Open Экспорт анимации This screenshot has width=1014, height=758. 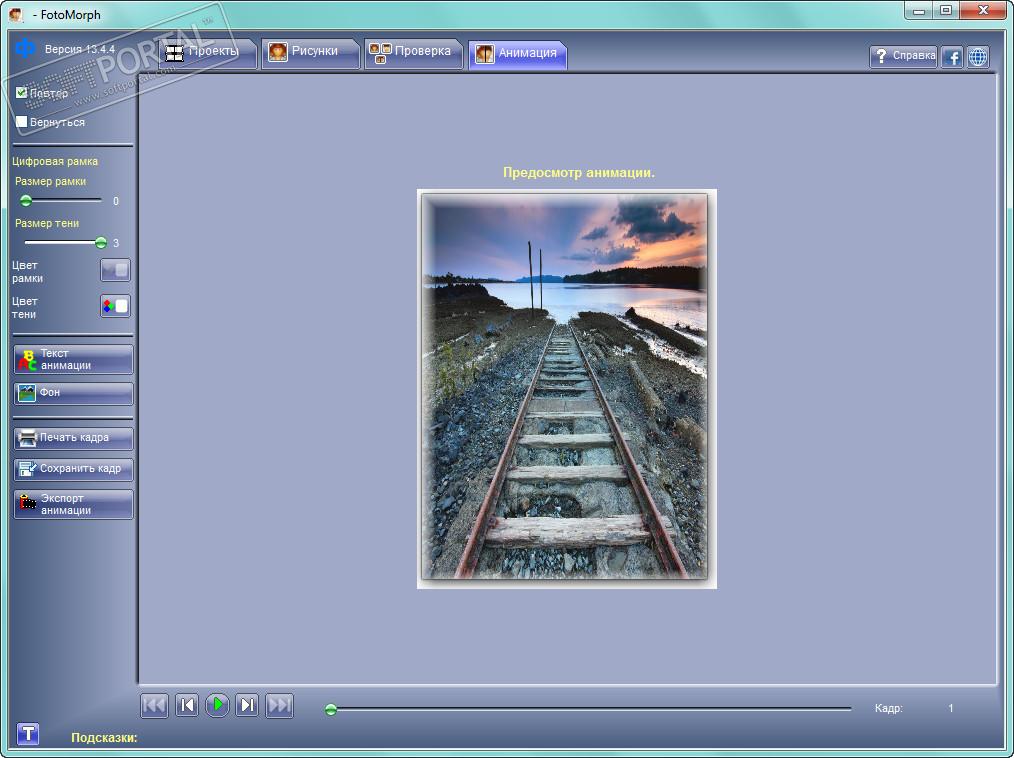click(73, 504)
